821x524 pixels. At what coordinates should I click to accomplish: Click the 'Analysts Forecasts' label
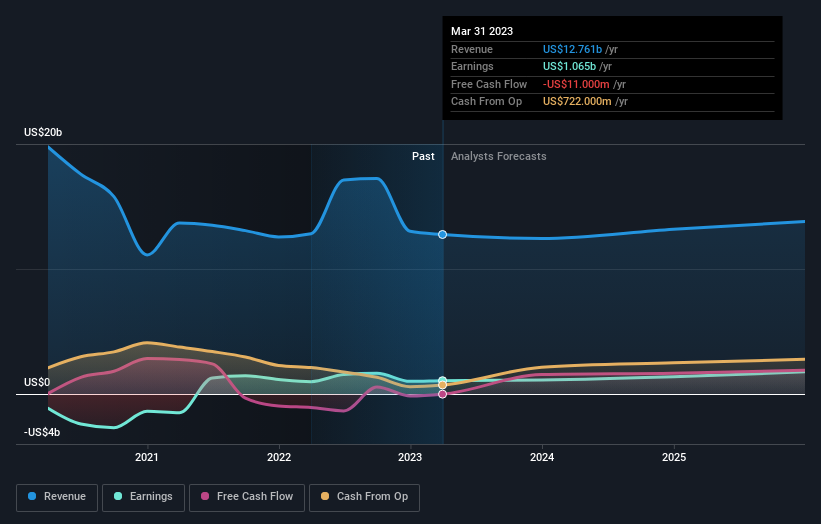tap(498, 157)
